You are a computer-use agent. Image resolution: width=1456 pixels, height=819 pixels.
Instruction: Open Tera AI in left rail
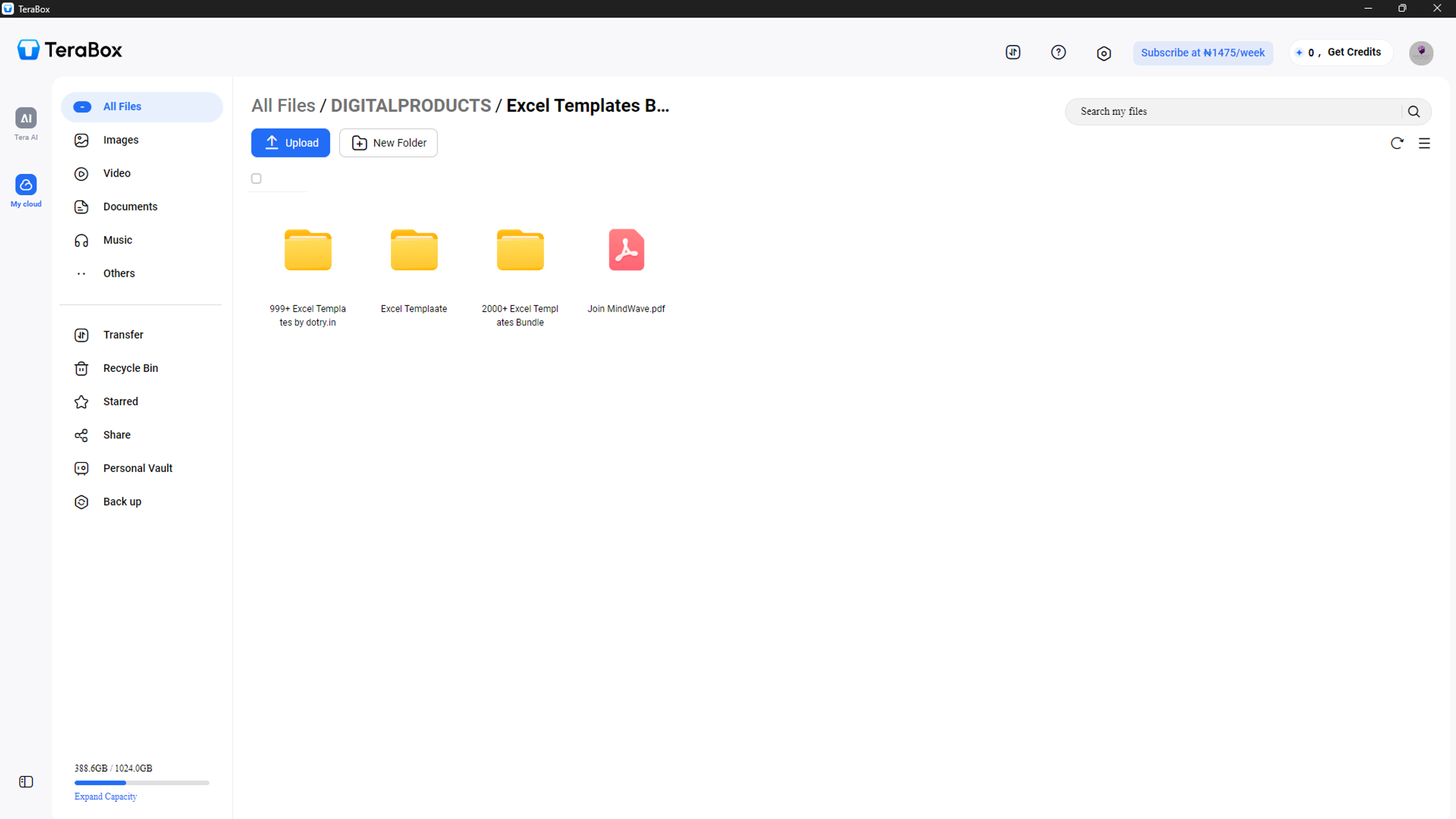click(26, 123)
